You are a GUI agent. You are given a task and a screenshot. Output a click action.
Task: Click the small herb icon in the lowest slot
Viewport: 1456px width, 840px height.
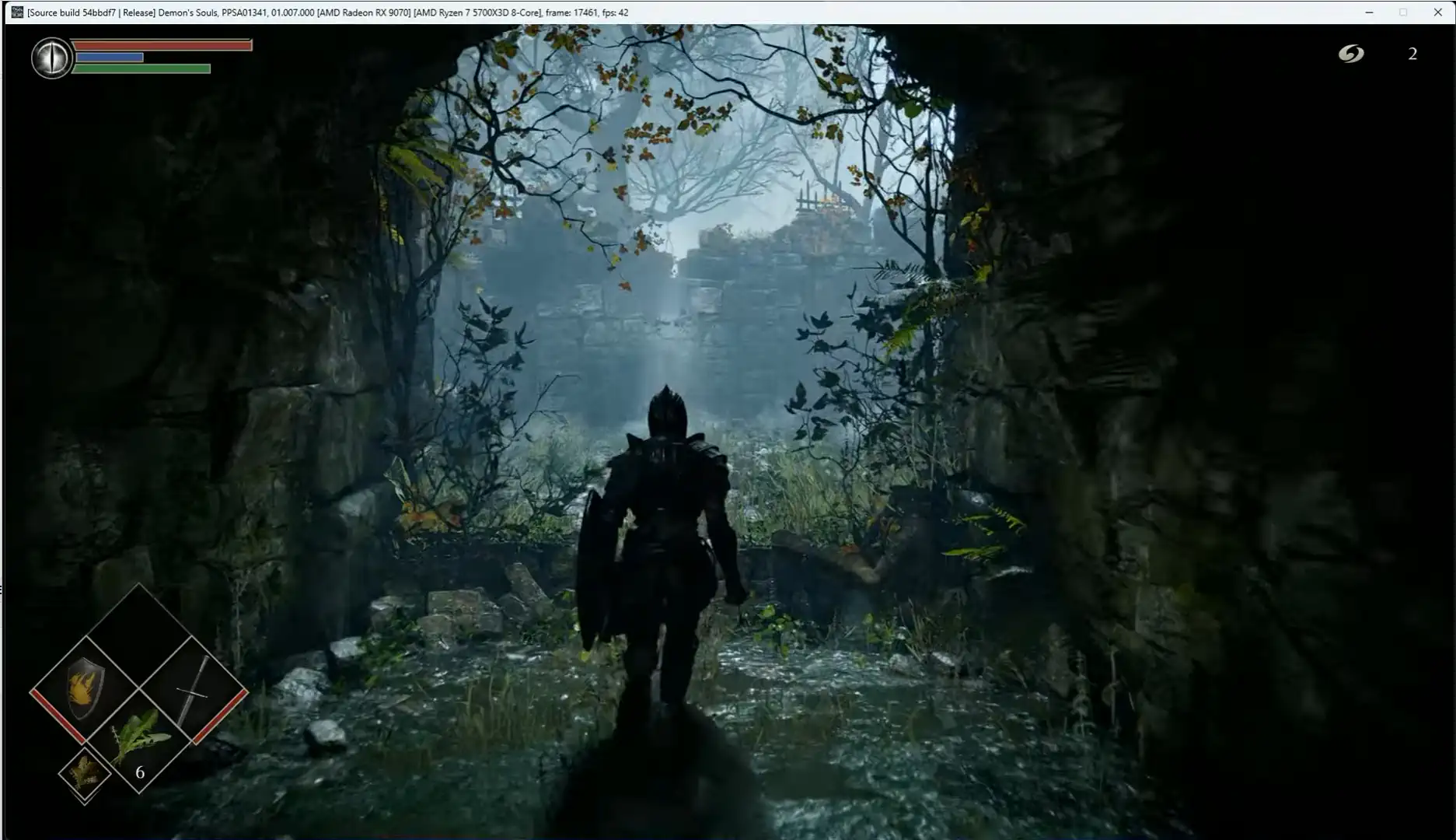pos(84,773)
